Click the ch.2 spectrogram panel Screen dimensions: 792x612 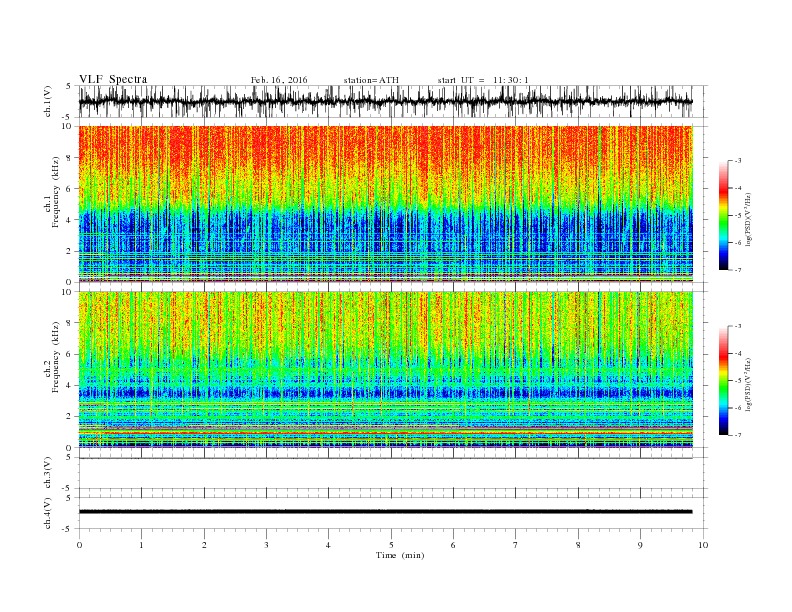click(x=385, y=369)
